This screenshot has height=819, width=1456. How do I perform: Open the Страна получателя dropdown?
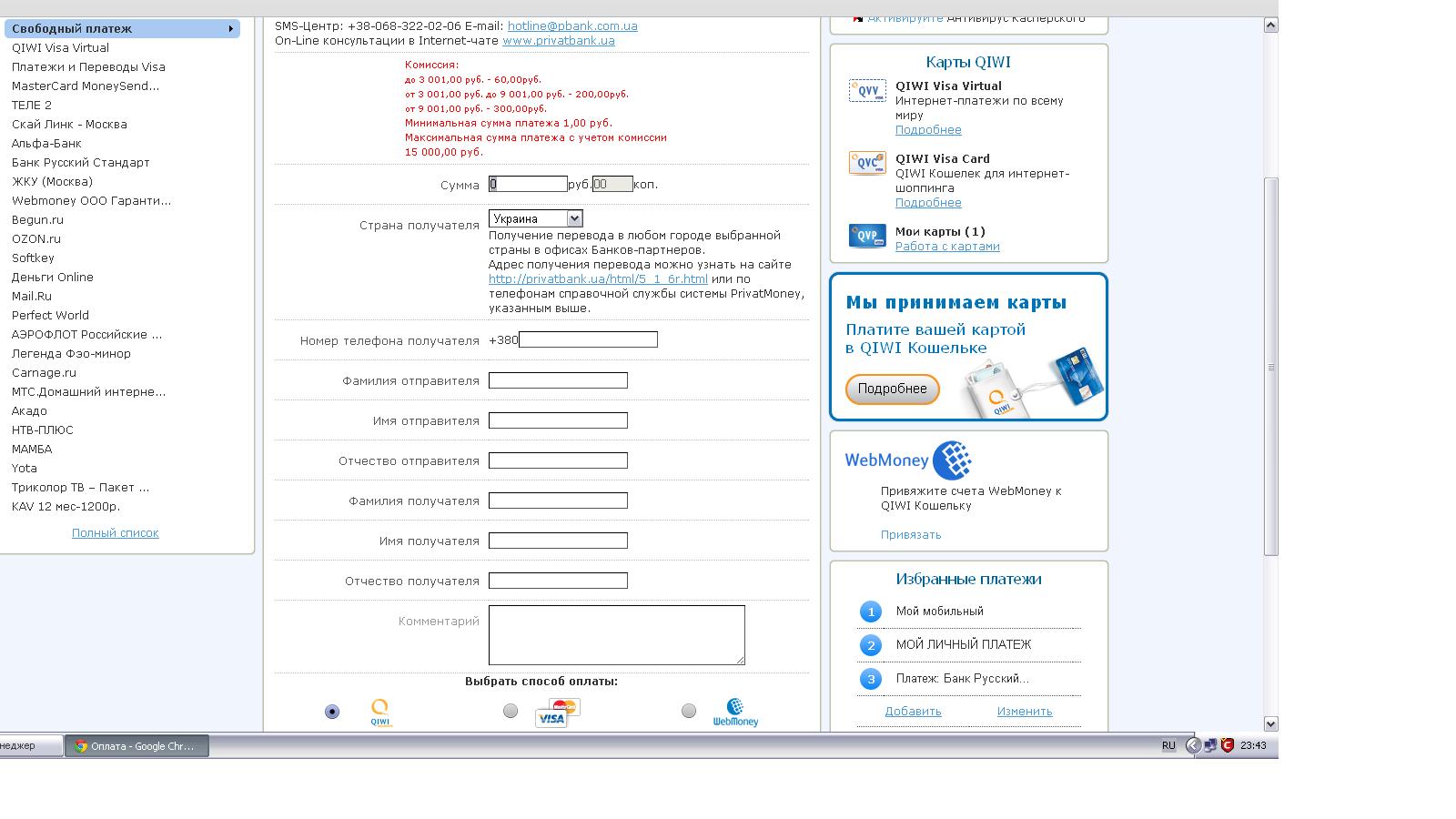tap(535, 218)
